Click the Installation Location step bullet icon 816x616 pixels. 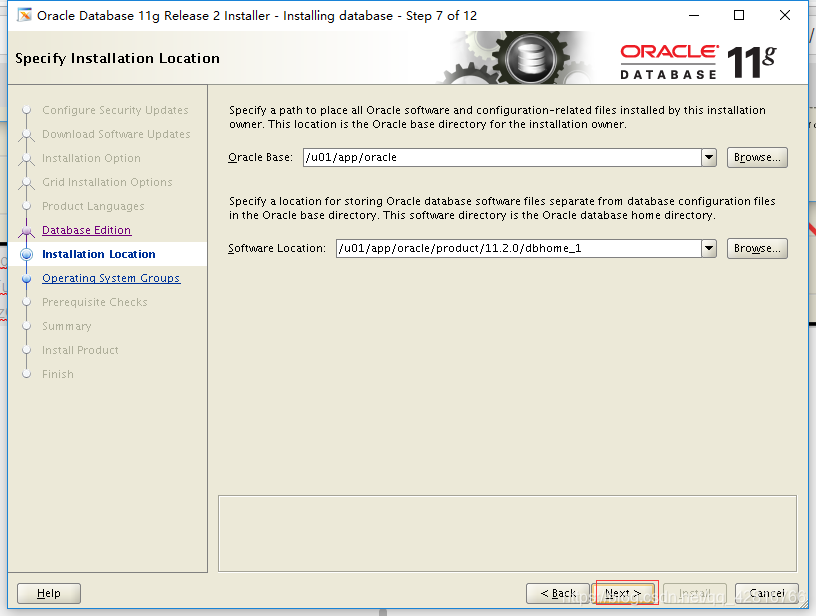(x=27, y=254)
